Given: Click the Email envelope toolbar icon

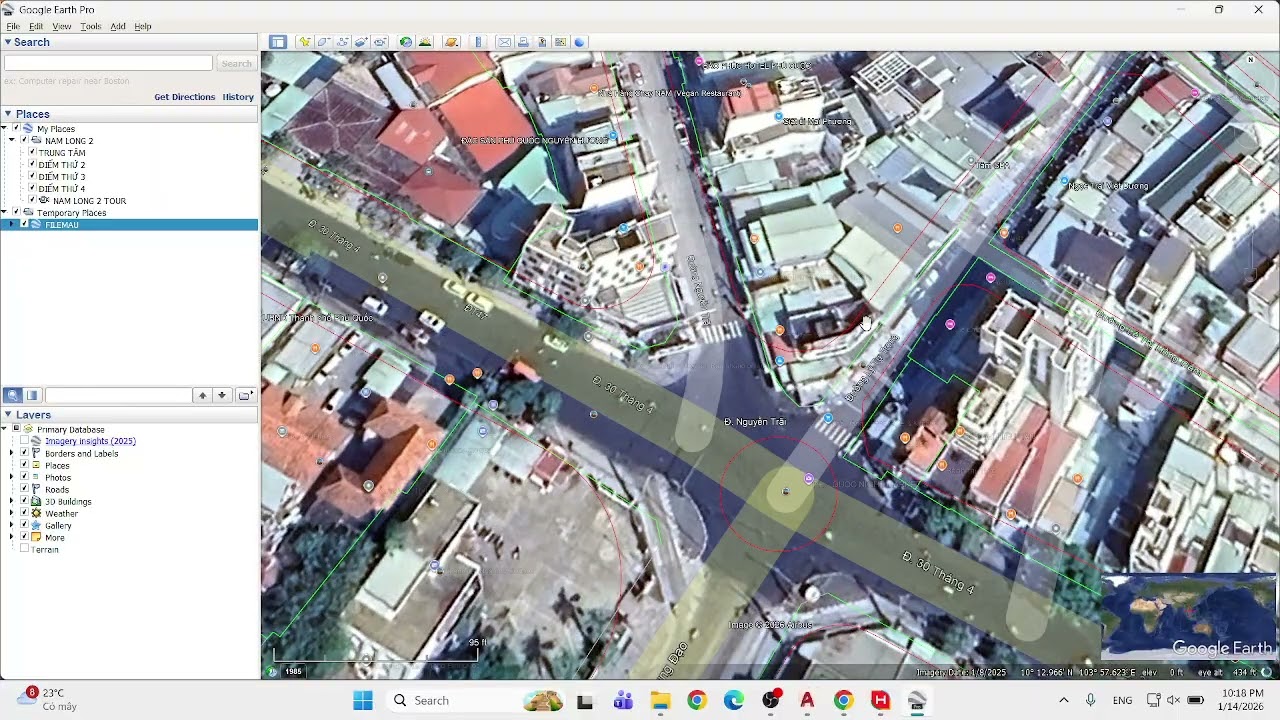Looking at the screenshot, I should click(504, 42).
